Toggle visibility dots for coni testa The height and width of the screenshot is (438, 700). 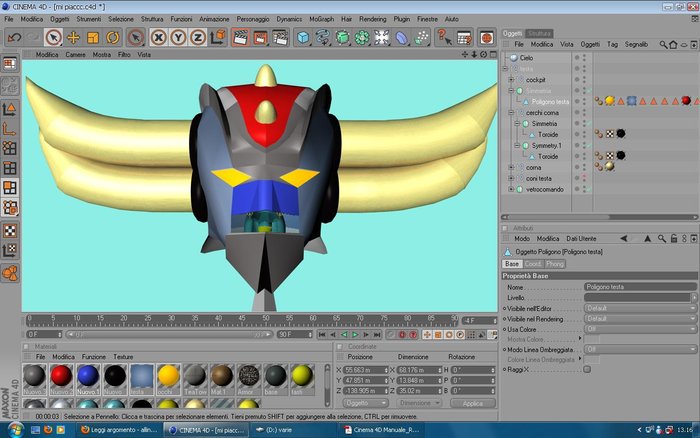point(580,179)
